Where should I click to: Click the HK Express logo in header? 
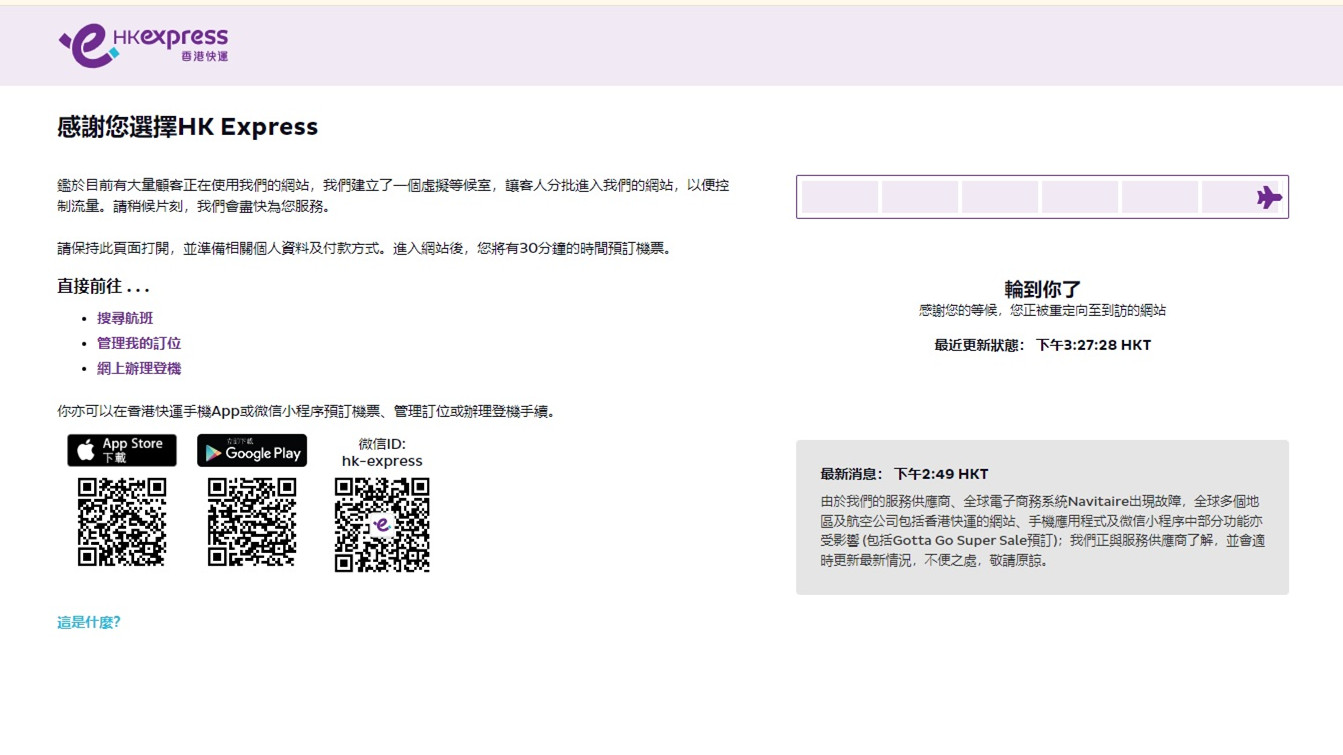143,46
